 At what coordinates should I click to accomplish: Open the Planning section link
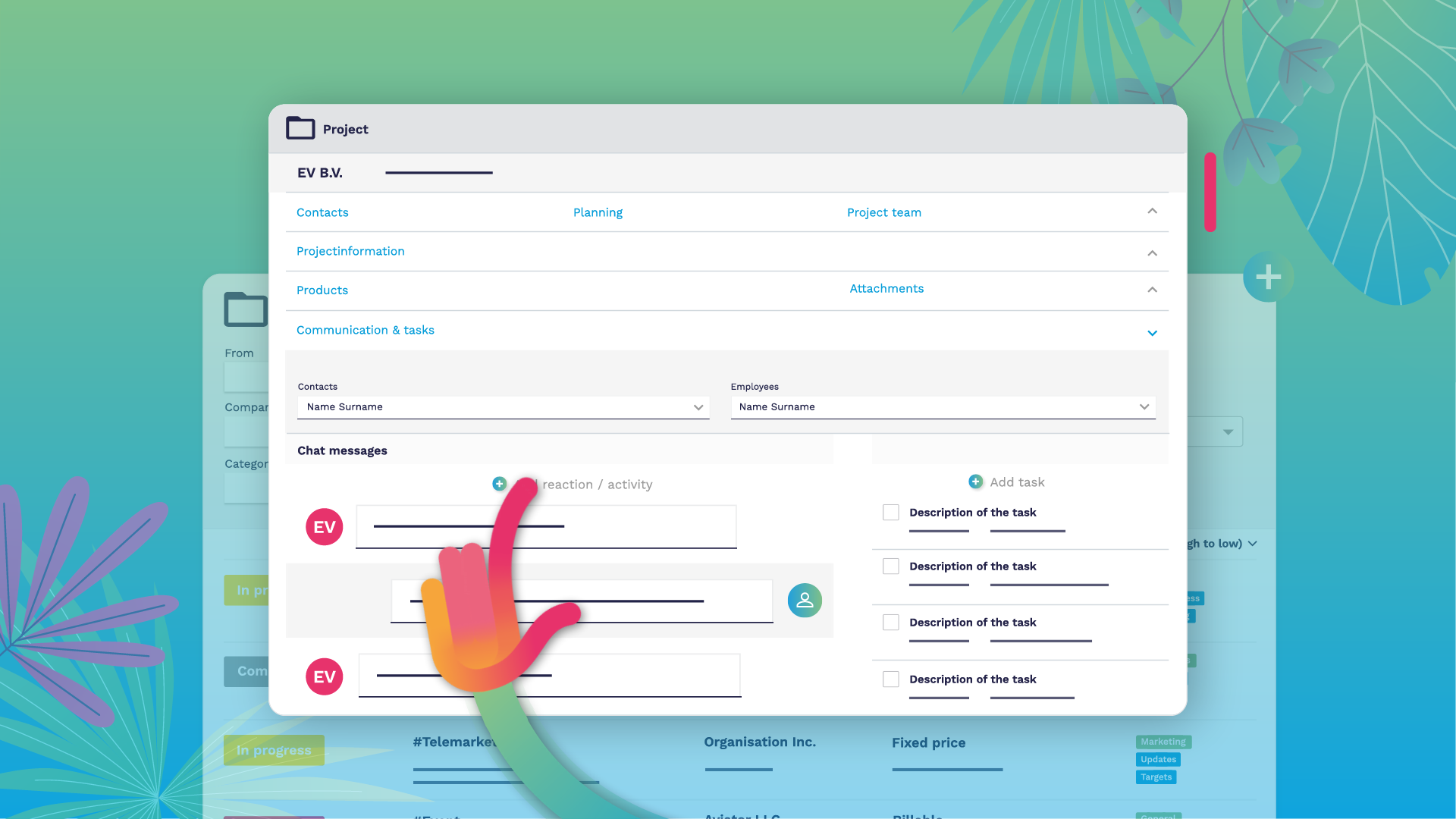598,212
